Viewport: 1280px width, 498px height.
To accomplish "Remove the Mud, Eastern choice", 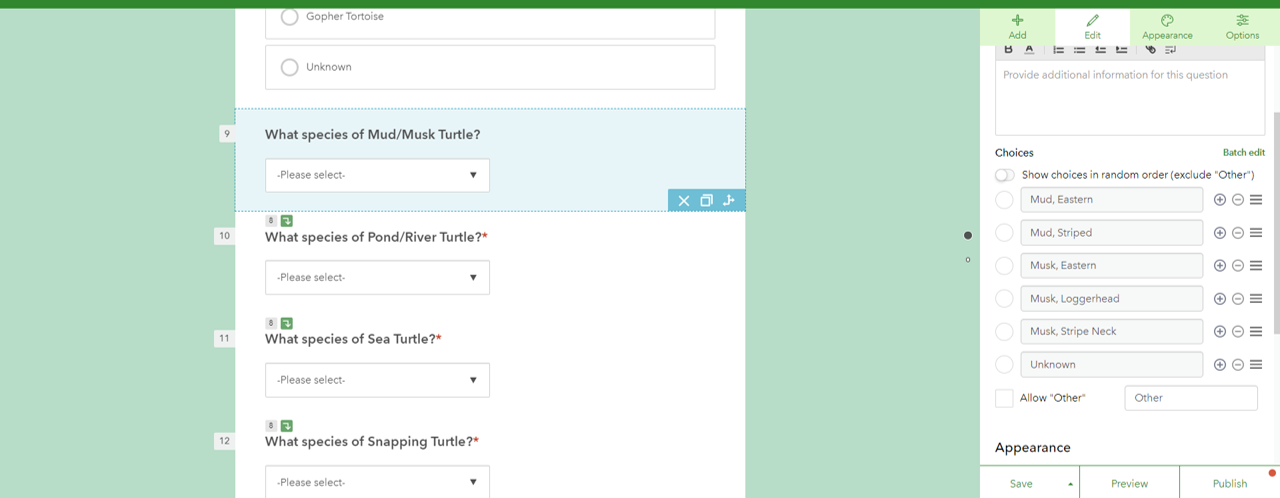I will (1237, 200).
